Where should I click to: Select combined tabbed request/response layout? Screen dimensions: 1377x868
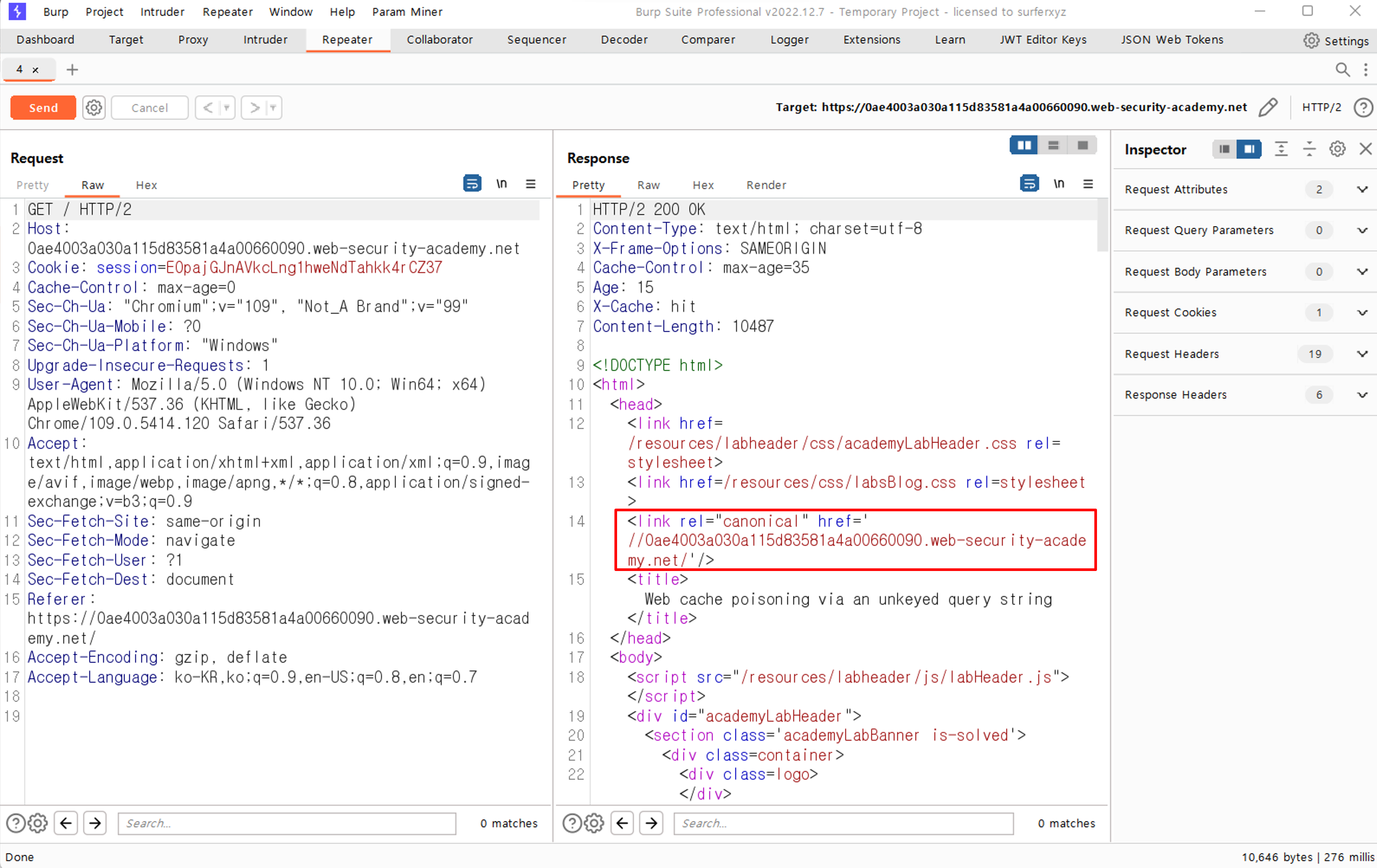pos(1083,145)
